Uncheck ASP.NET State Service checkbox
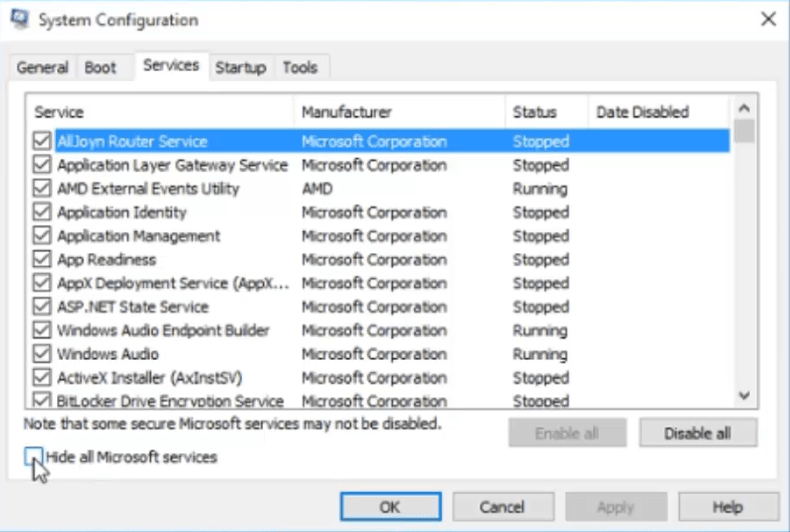Image resolution: width=790 pixels, height=532 pixels. tap(42, 307)
